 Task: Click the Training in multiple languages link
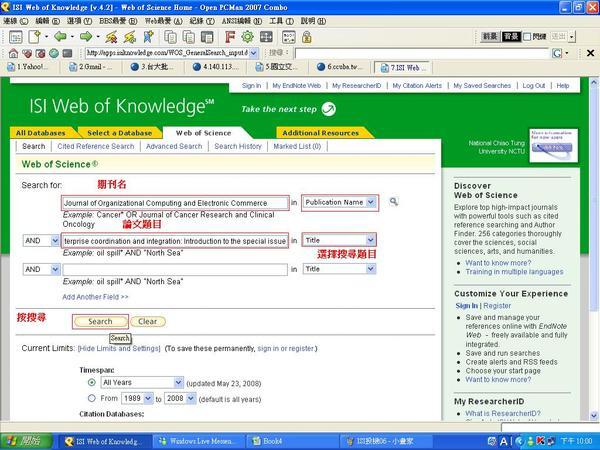point(514,272)
